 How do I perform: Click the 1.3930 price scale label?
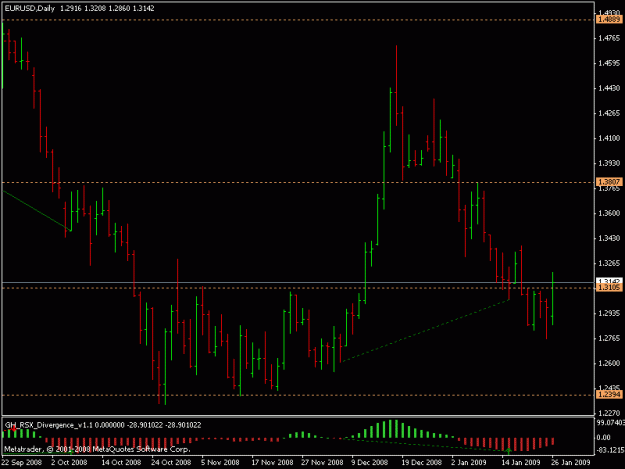tap(609, 163)
